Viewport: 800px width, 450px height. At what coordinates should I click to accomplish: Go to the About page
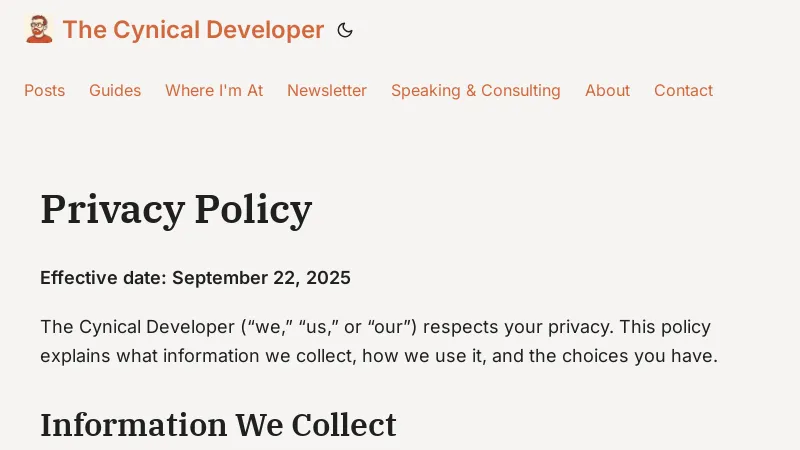tap(607, 90)
